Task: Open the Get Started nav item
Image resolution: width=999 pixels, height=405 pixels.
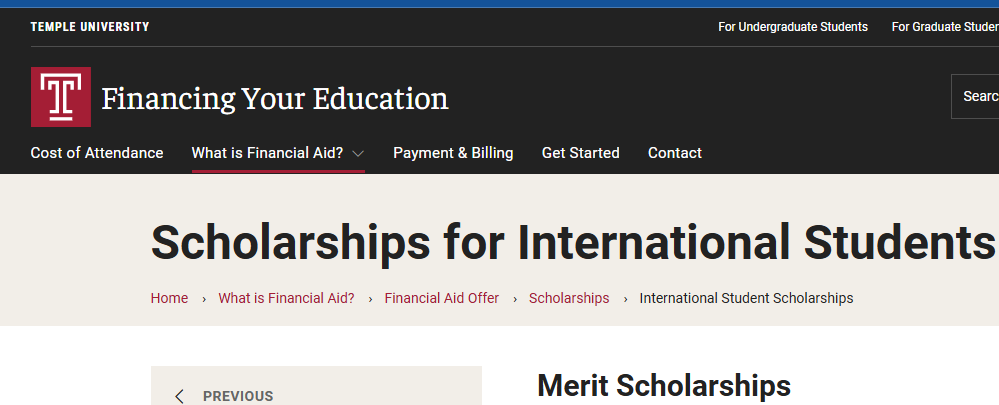Action: [580, 153]
